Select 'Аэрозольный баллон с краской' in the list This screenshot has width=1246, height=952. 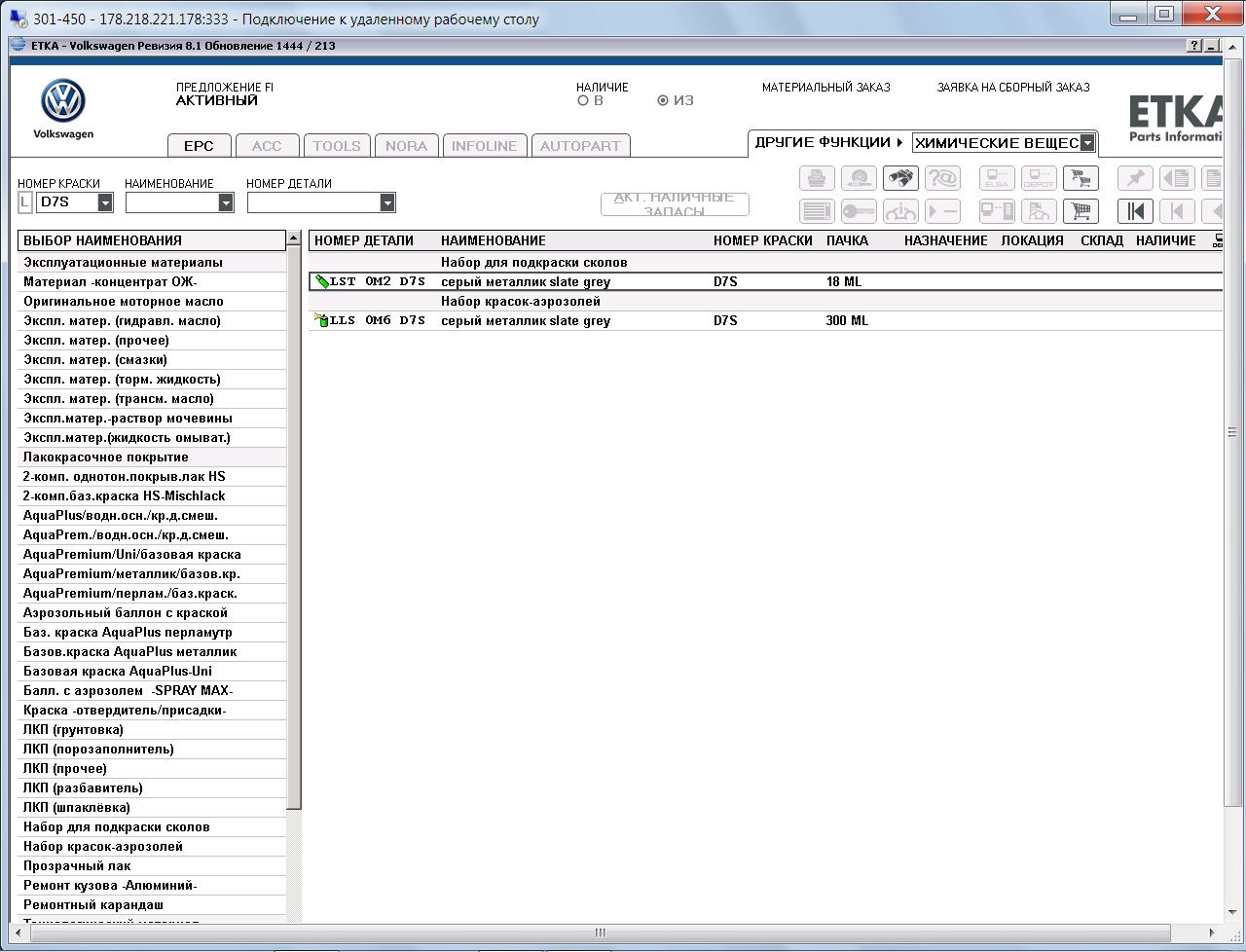(x=153, y=613)
